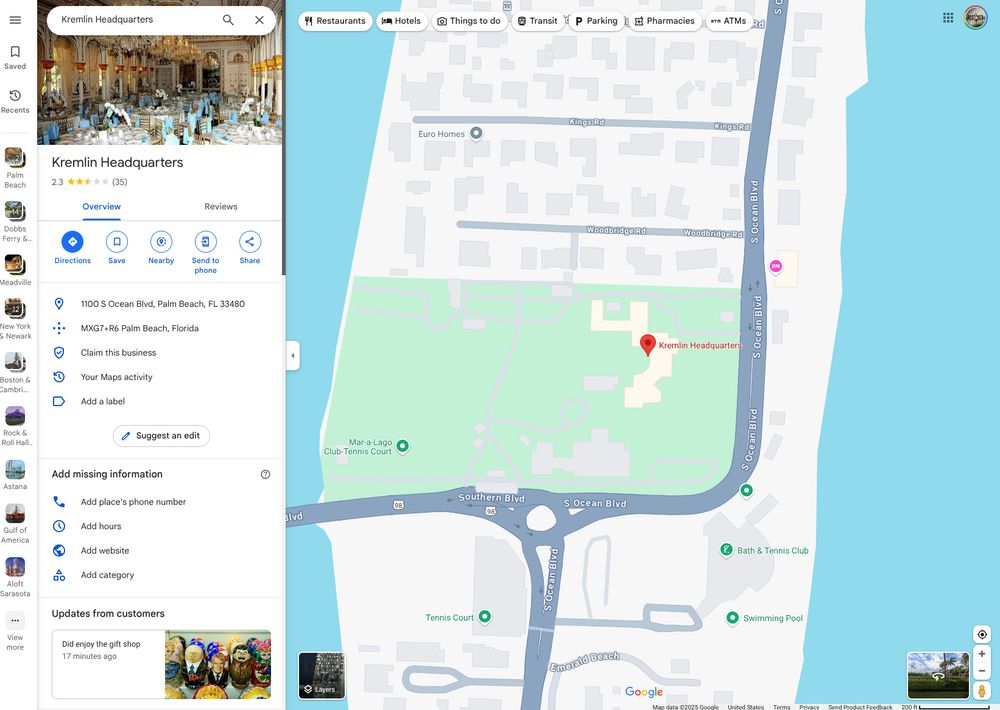Viewport: 1000px width, 710px height.
Task: Click the Euro Homes map marker
Action: [476, 133]
